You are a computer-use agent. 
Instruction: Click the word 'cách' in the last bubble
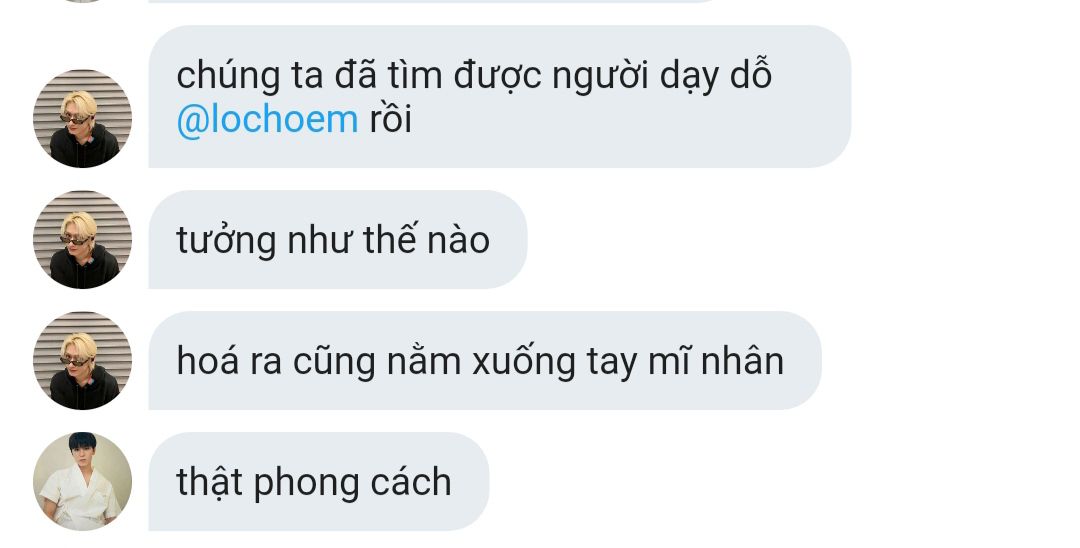pyautogui.click(x=411, y=482)
